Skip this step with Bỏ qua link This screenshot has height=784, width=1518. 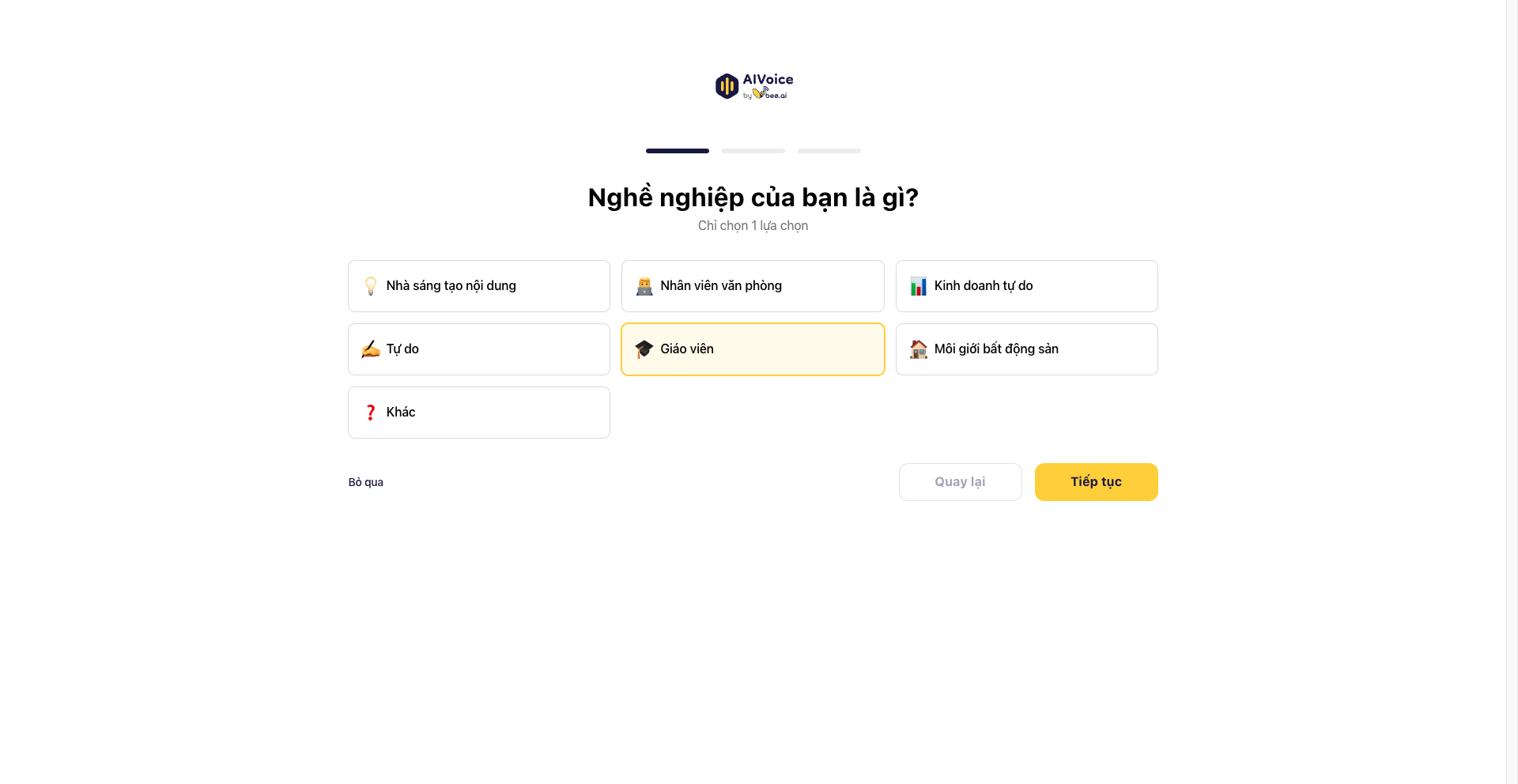pyautogui.click(x=365, y=482)
